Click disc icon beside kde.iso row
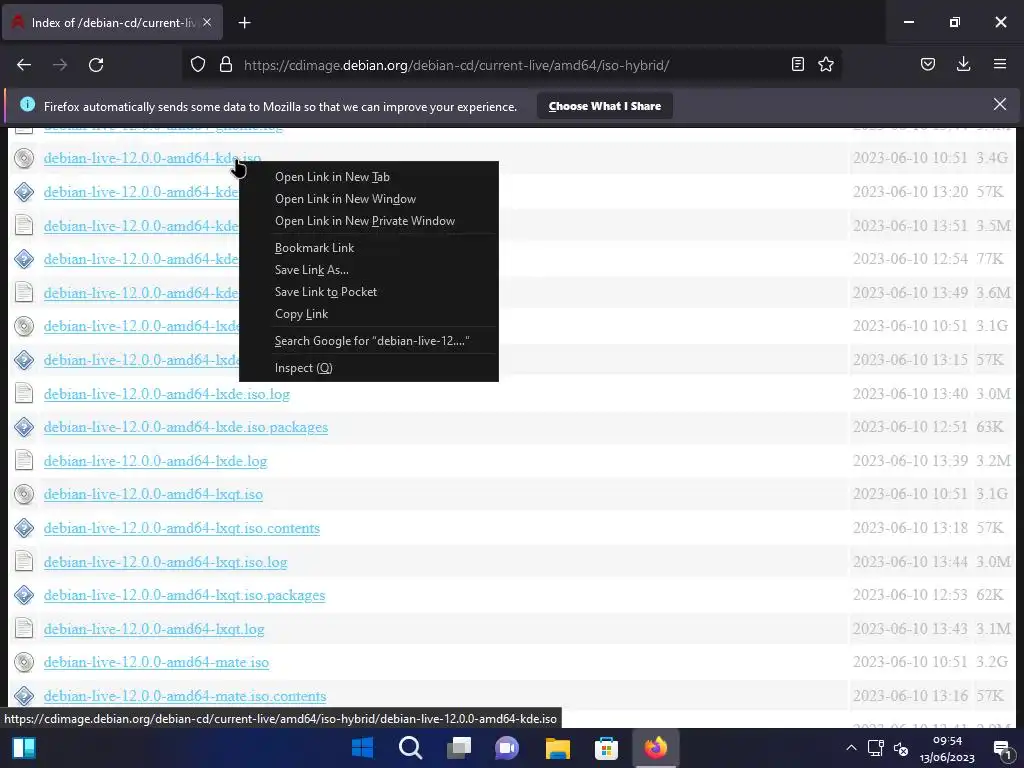Viewport: 1024px width, 768px height. [x=24, y=158]
